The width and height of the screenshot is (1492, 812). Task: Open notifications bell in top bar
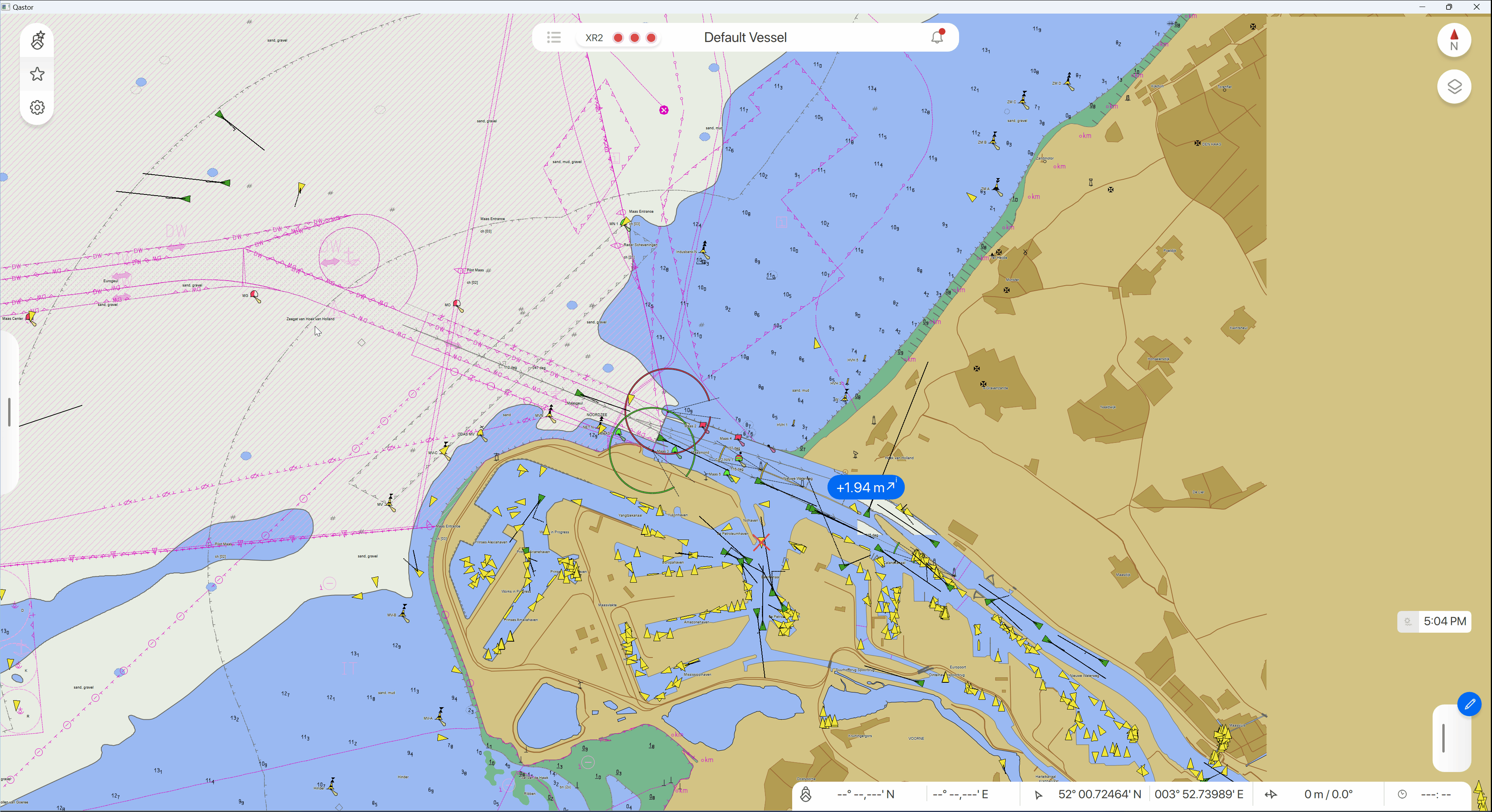pyautogui.click(x=937, y=37)
